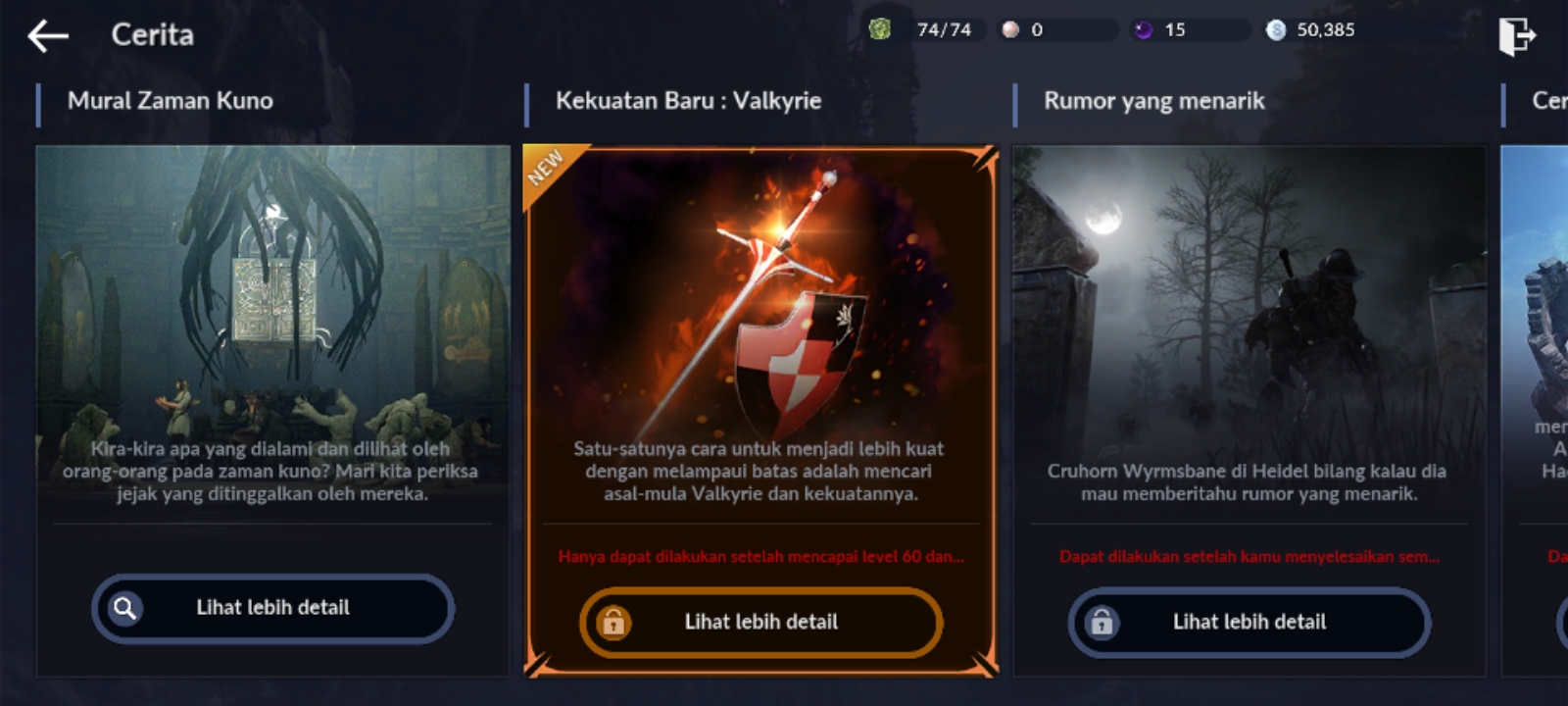Tap the purple black pearl icon
This screenshot has height=706, width=1568.
pos(1143,29)
